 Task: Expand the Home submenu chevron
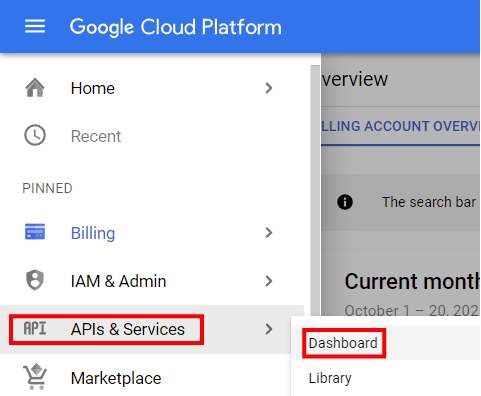click(269, 88)
